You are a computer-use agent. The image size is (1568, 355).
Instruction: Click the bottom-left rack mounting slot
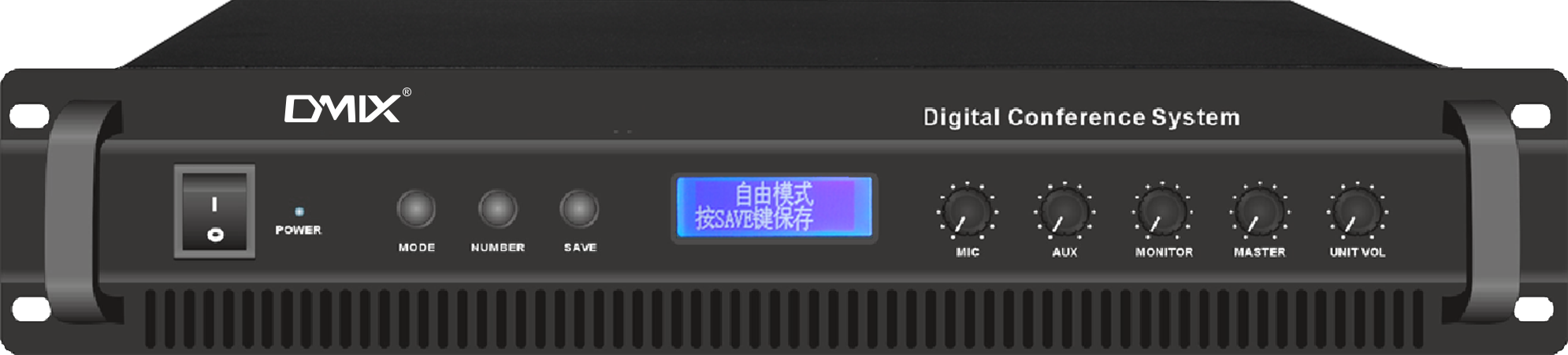tap(32, 308)
